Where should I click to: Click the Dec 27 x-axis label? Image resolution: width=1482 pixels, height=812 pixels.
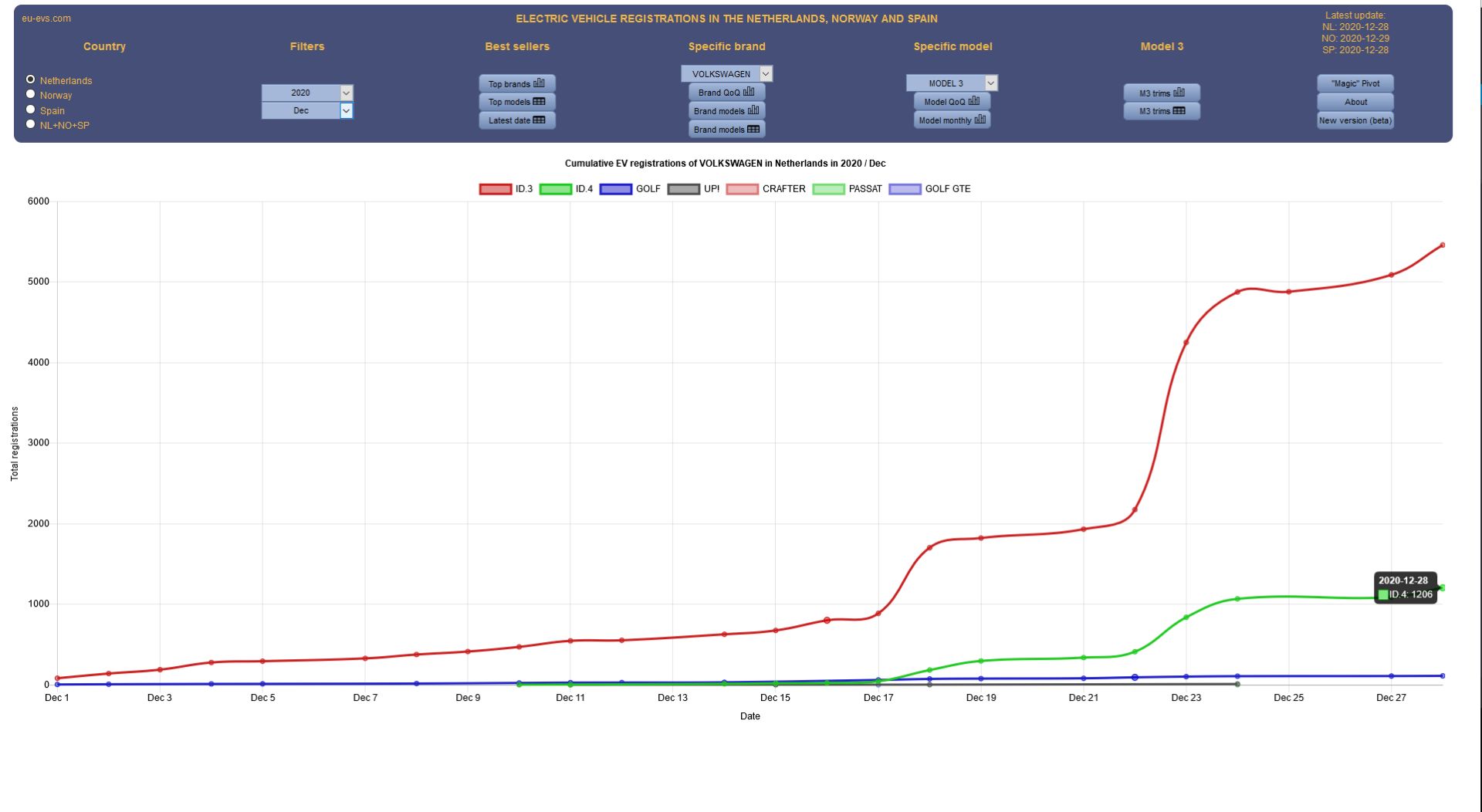pyautogui.click(x=1391, y=698)
